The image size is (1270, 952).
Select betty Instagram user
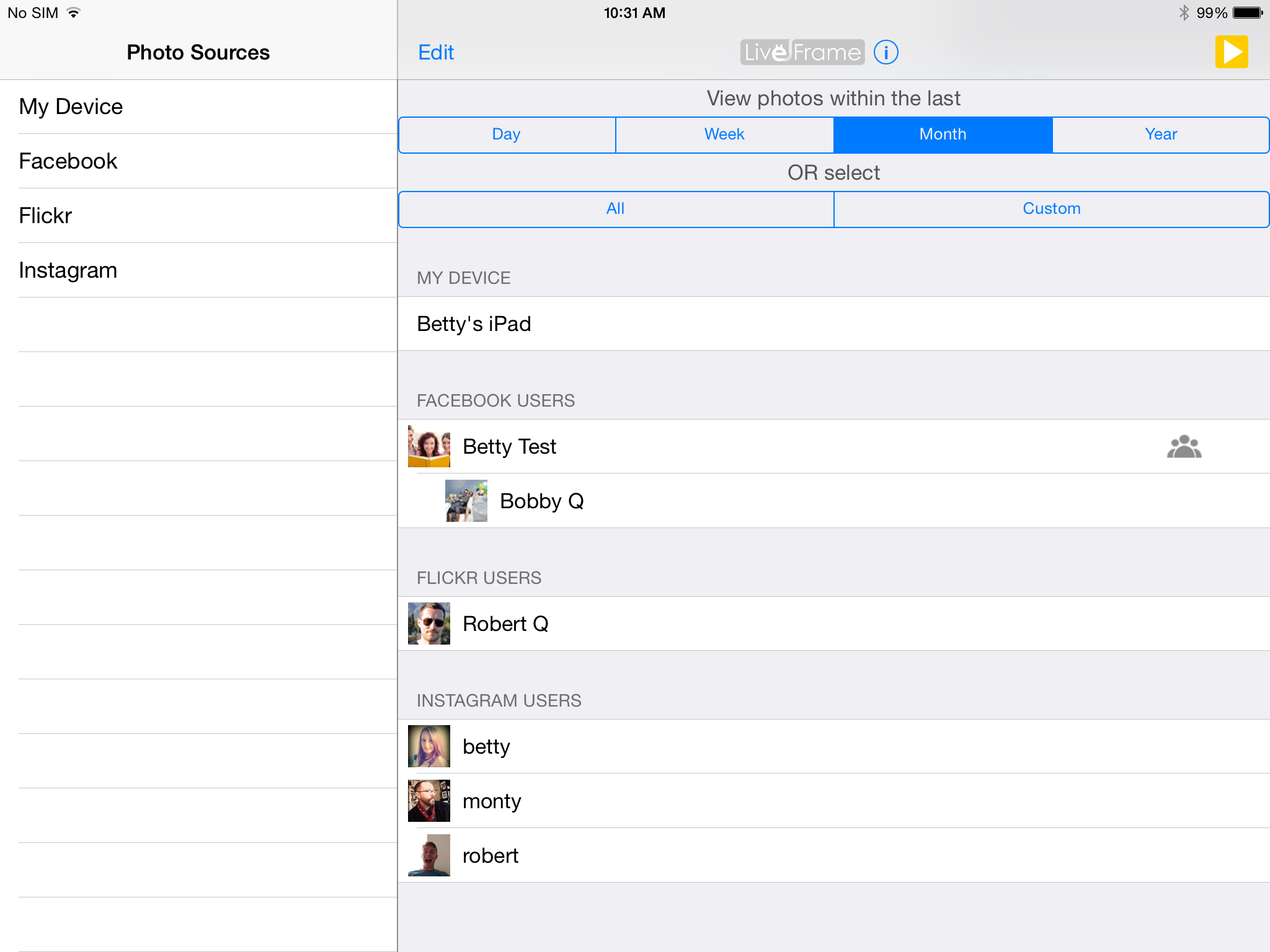pos(834,746)
